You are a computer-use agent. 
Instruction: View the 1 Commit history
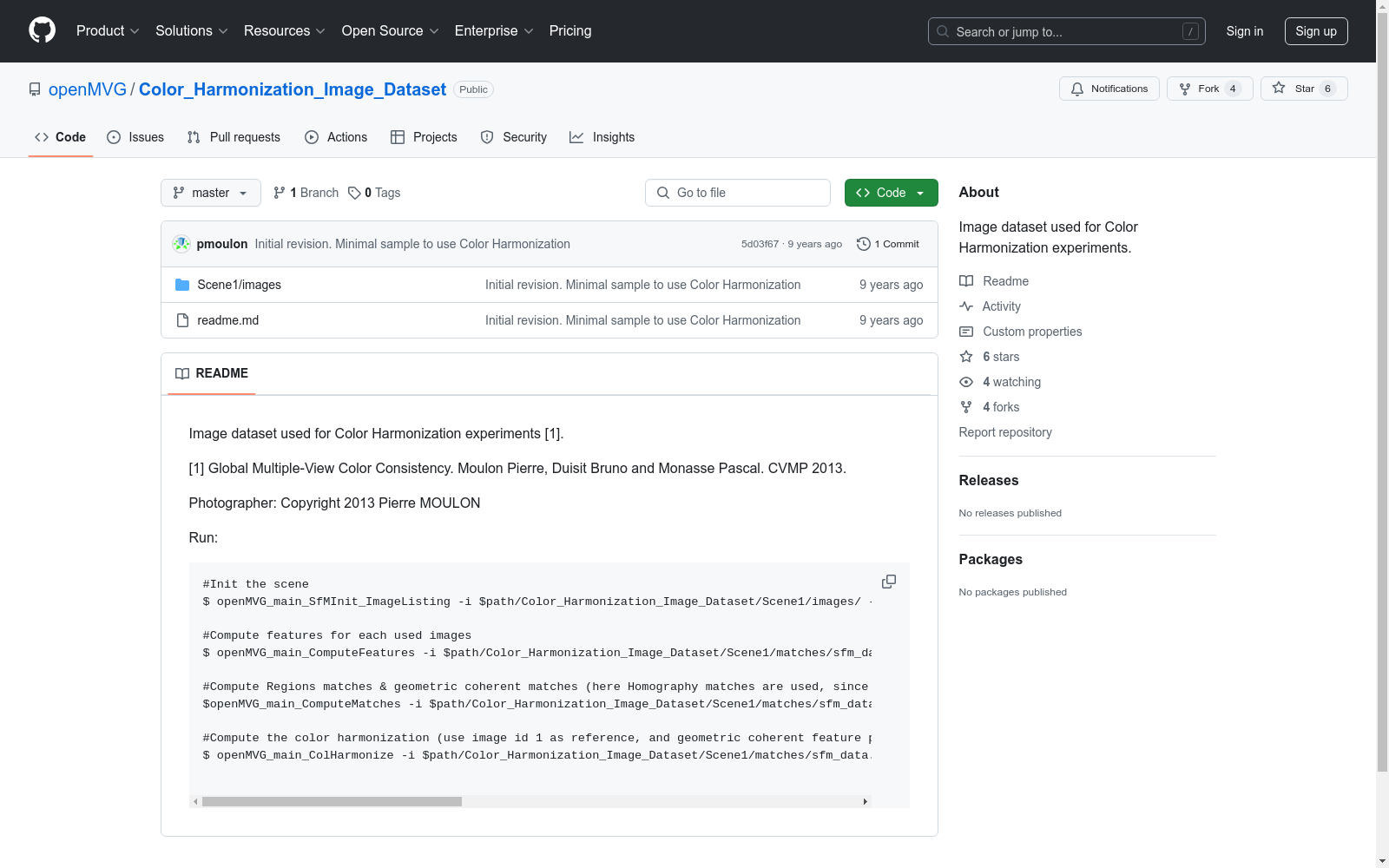tap(887, 244)
